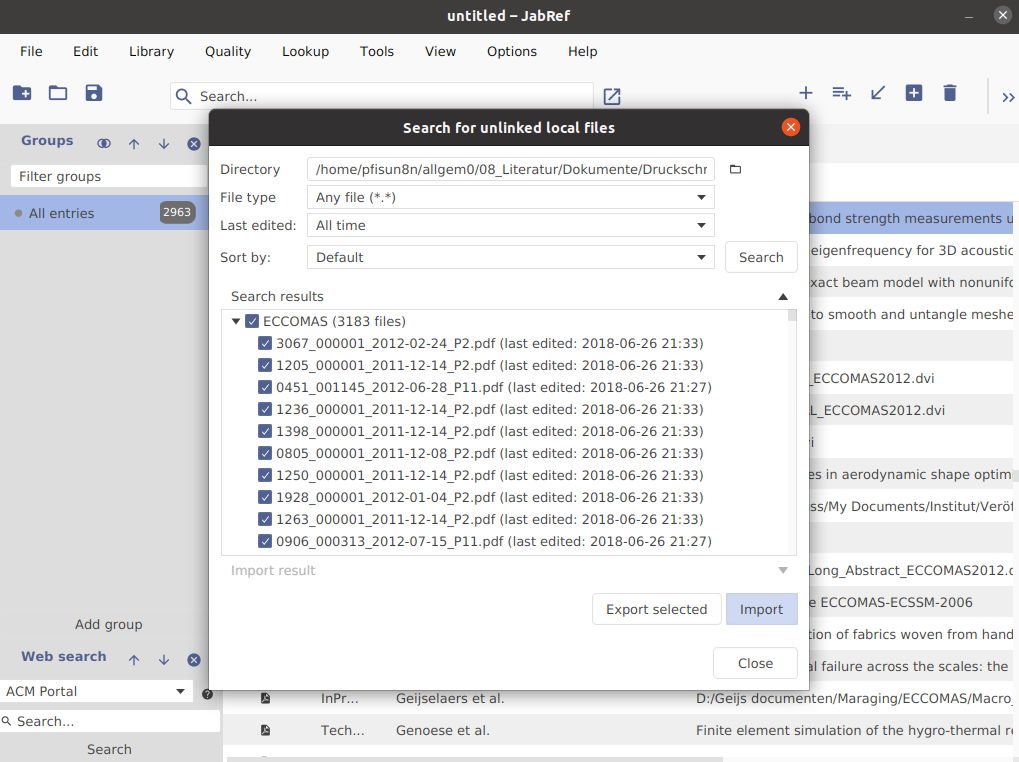The width and height of the screenshot is (1019, 762).
Task: Delete selected entries with the trash icon
Action: 949,92
